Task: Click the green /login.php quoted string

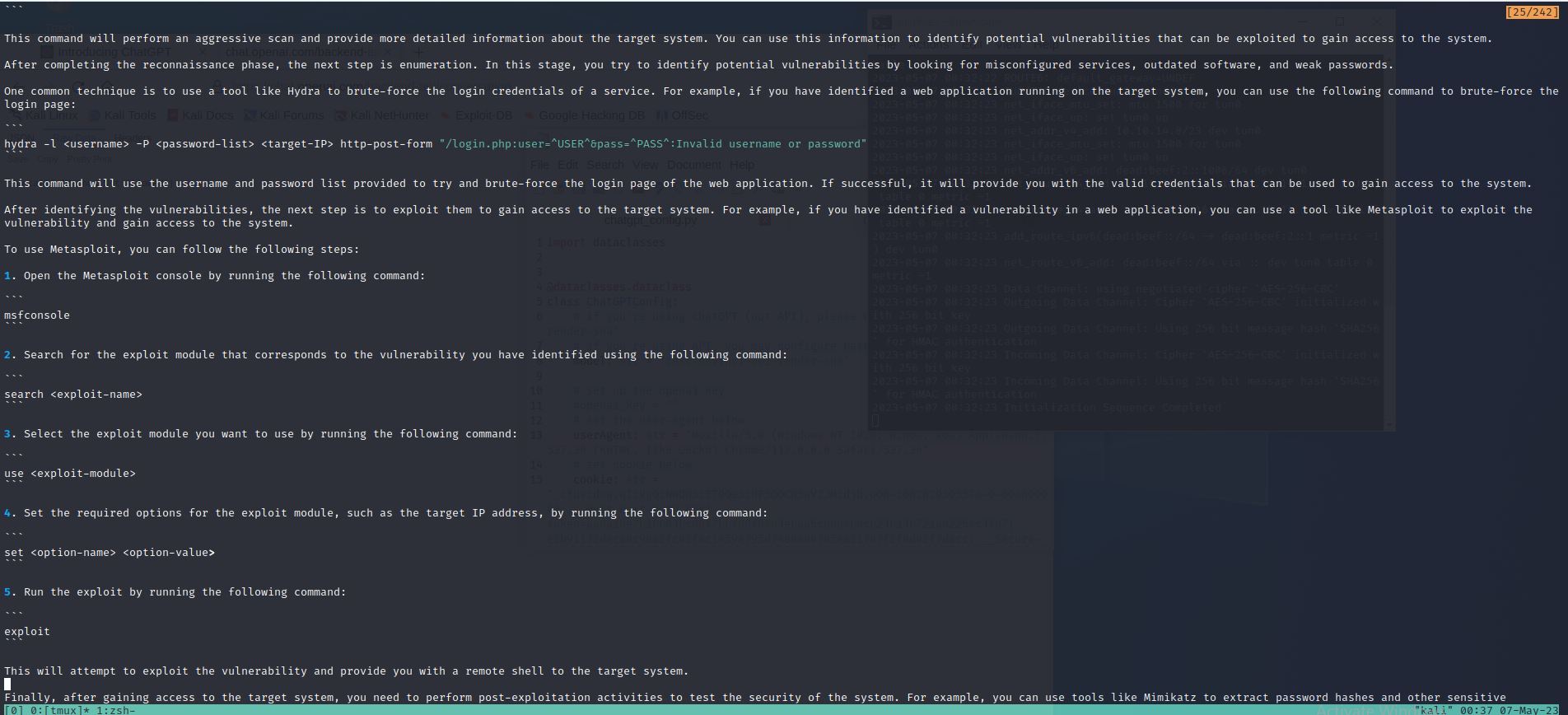Action: (652, 144)
